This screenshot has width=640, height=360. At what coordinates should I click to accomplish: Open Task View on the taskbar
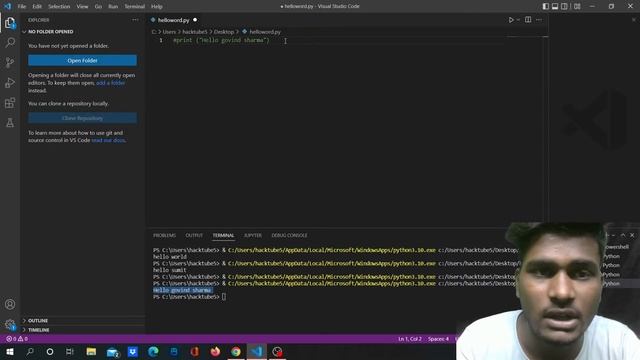pyautogui.click(x=70, y=352)
